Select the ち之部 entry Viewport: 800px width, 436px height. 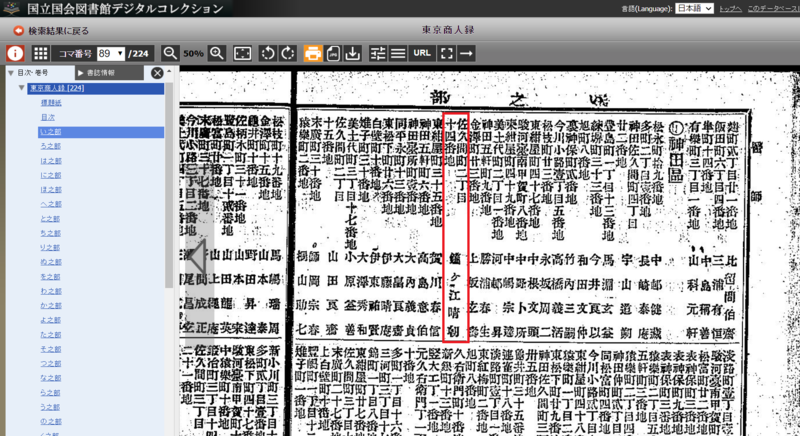51,233
